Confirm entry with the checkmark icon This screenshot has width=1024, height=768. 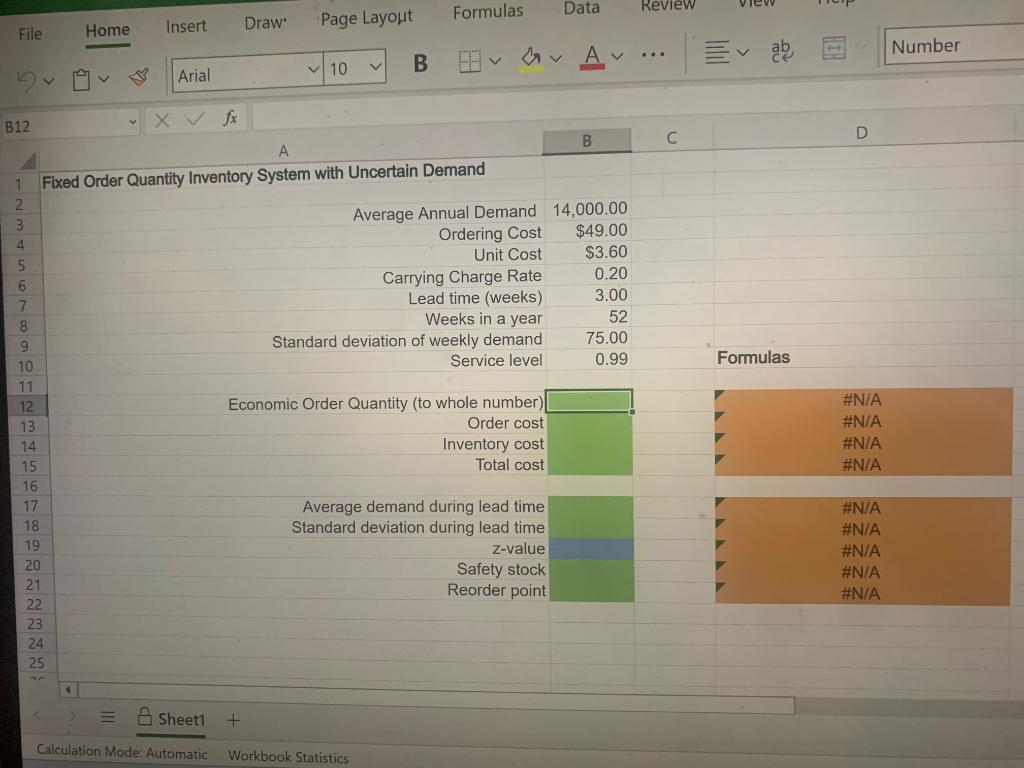(195, 119)
